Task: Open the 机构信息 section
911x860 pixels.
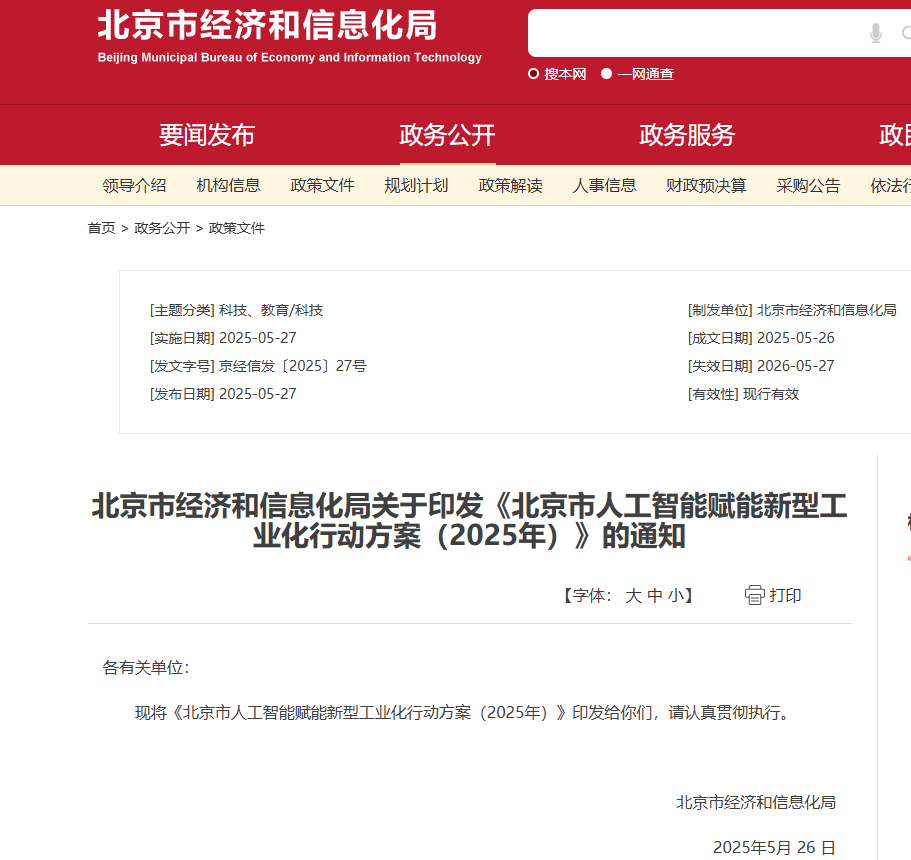Action: point(228,185)
